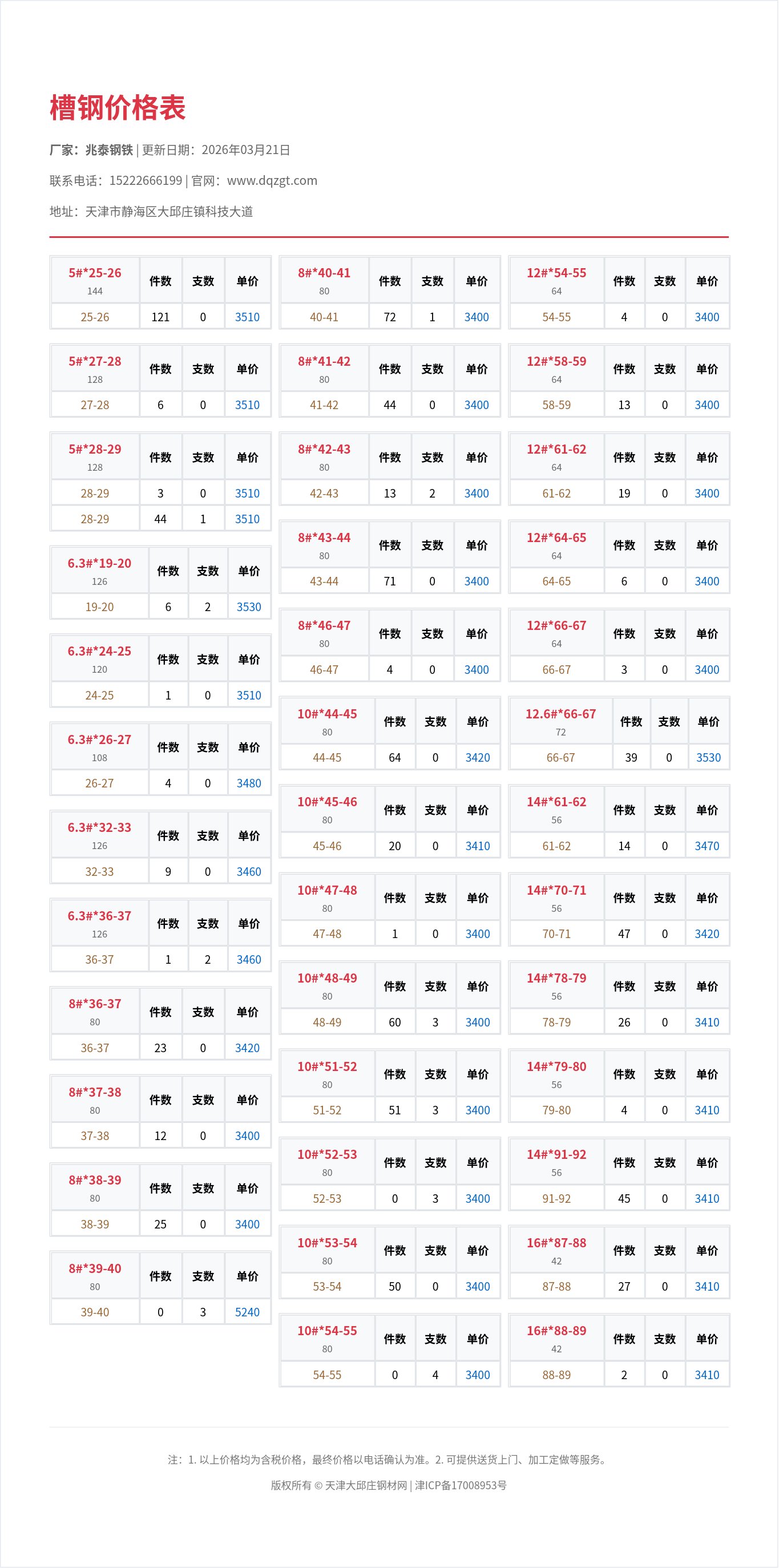Select the 8#*40-41 table header

coord(324,273)
